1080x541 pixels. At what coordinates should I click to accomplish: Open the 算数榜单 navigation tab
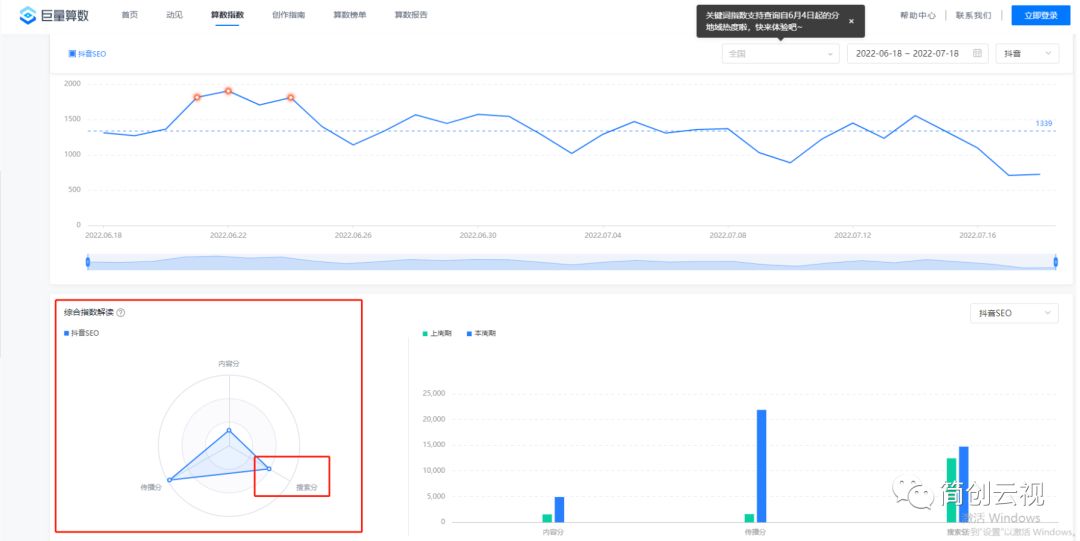coord(349,15)
